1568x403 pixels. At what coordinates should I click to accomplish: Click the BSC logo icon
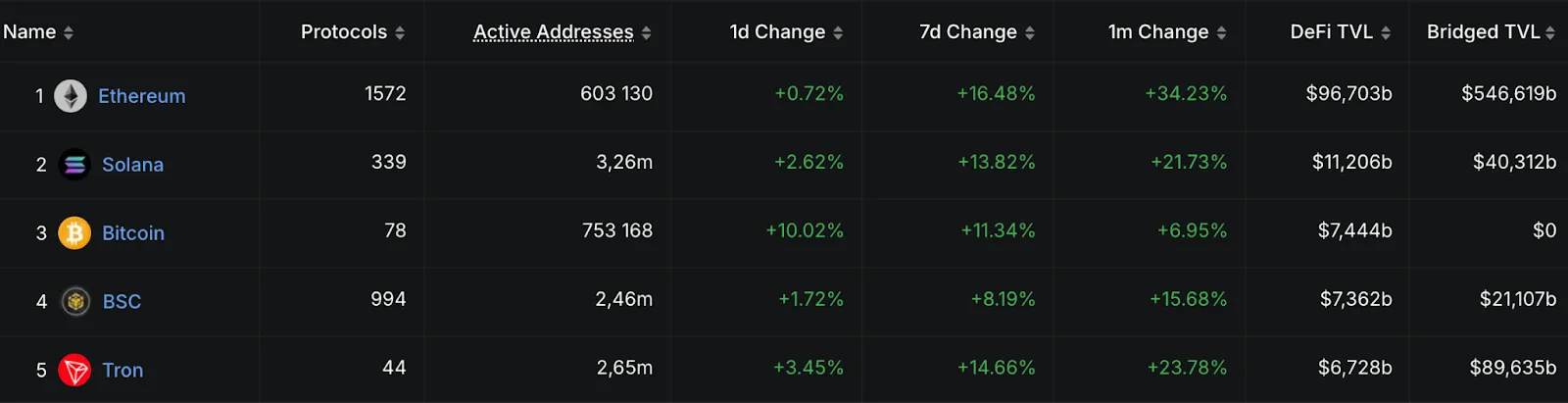(x=75, y=302)
